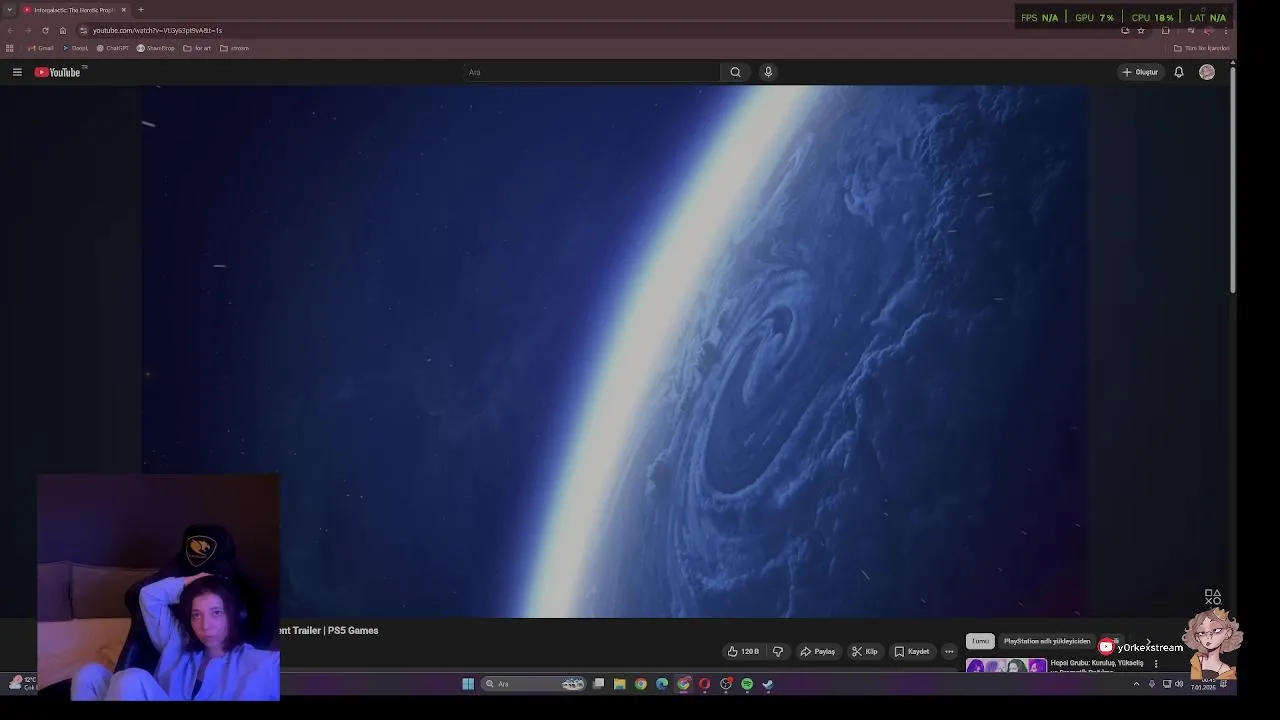Click the page vertical scrollbar
Image resolution: width=1280 pixels, height=720 pixels.
(x=1233, y=178)
